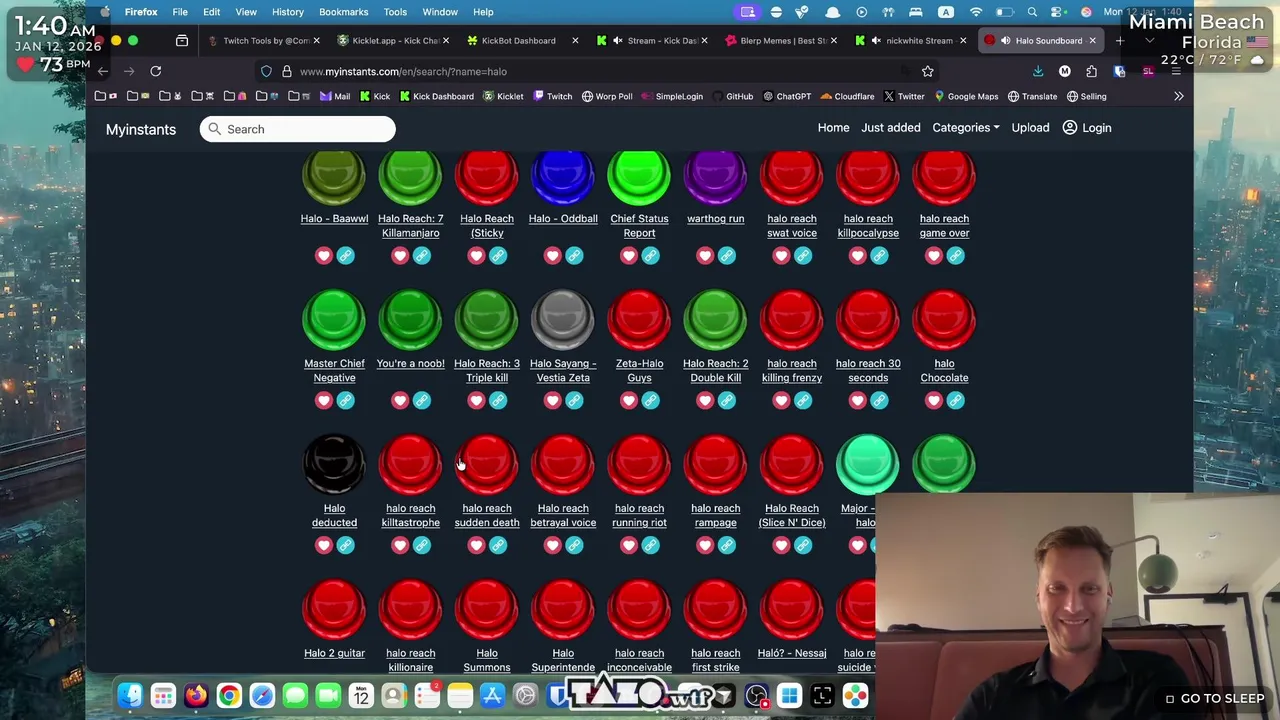Copy link for halo reach game over
This screenshot has width=1280, height=720.
point(955,256)
